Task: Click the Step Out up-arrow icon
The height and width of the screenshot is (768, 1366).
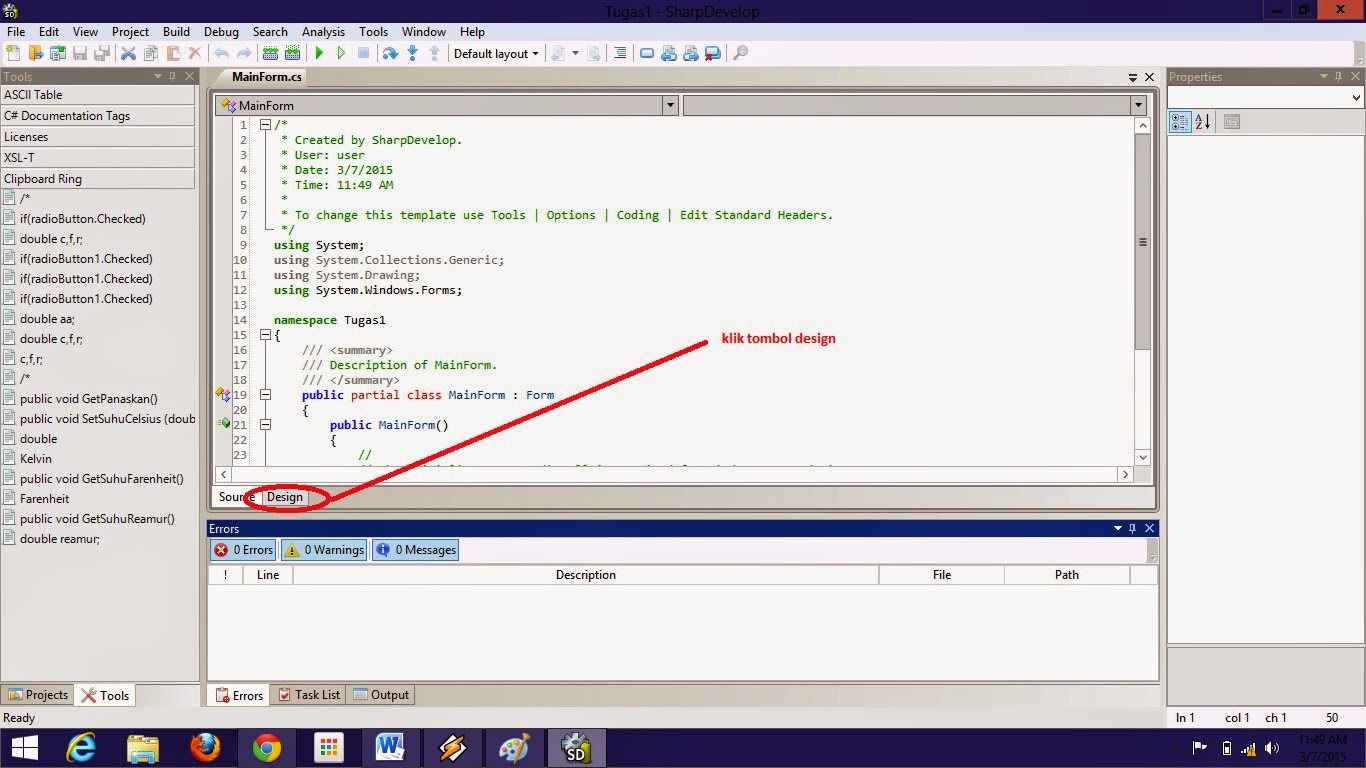Action: pyautogui.click(x=434, y=53)
